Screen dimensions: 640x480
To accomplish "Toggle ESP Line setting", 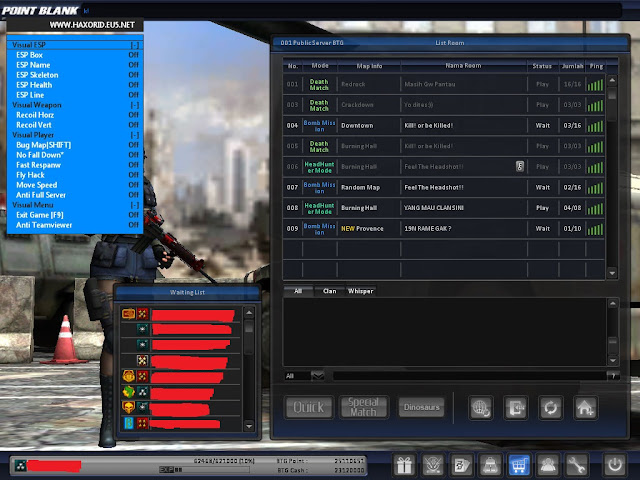I will (75, 95).
